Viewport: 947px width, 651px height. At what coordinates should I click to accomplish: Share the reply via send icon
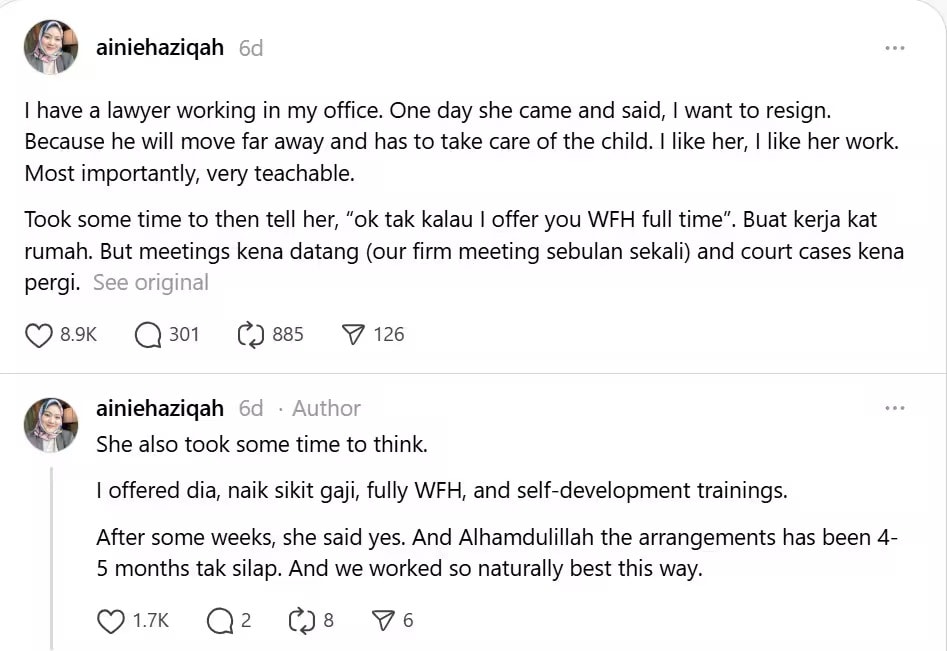click(x=383, y=621)
